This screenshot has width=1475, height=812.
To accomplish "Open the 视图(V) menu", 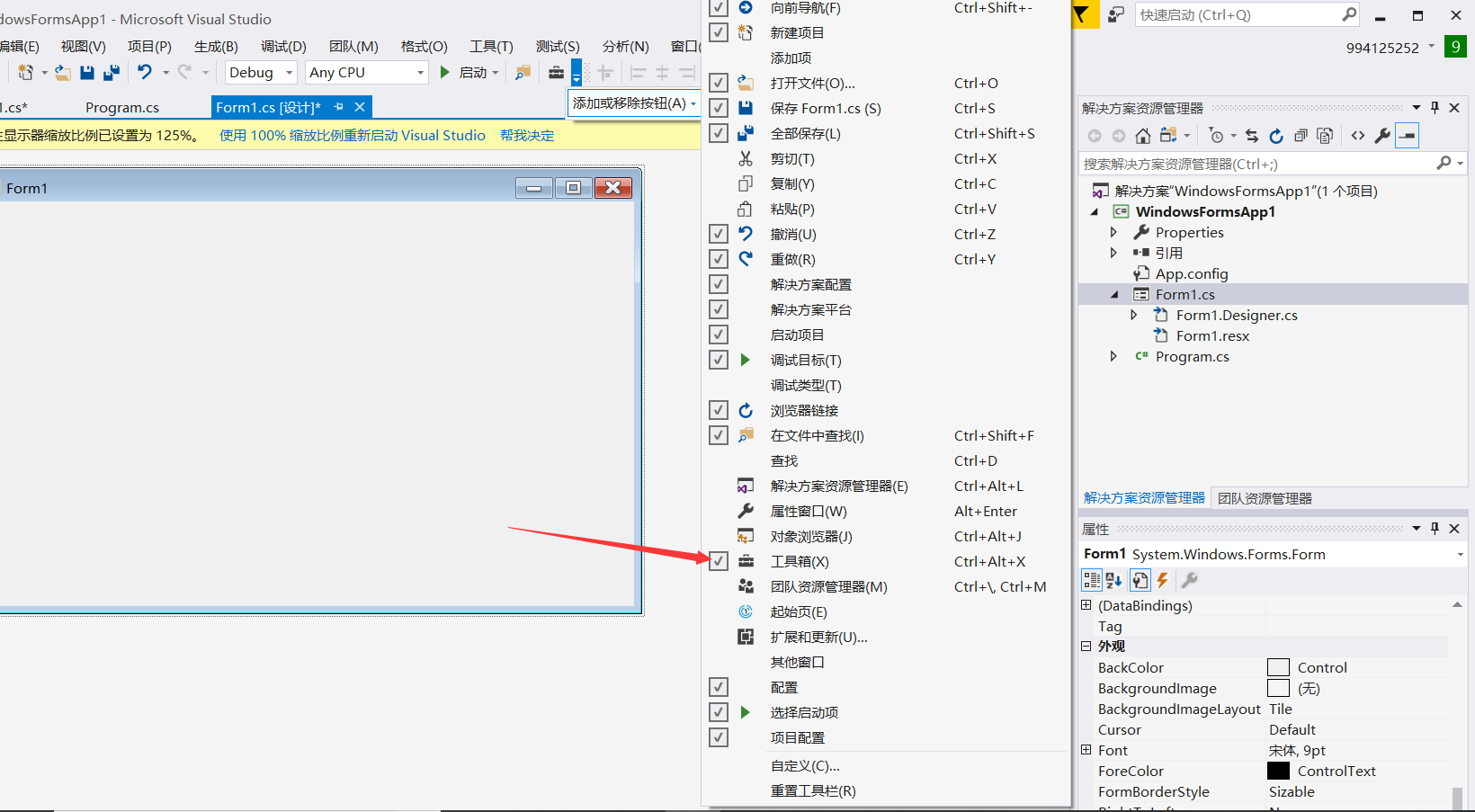I will pos(84,47).
